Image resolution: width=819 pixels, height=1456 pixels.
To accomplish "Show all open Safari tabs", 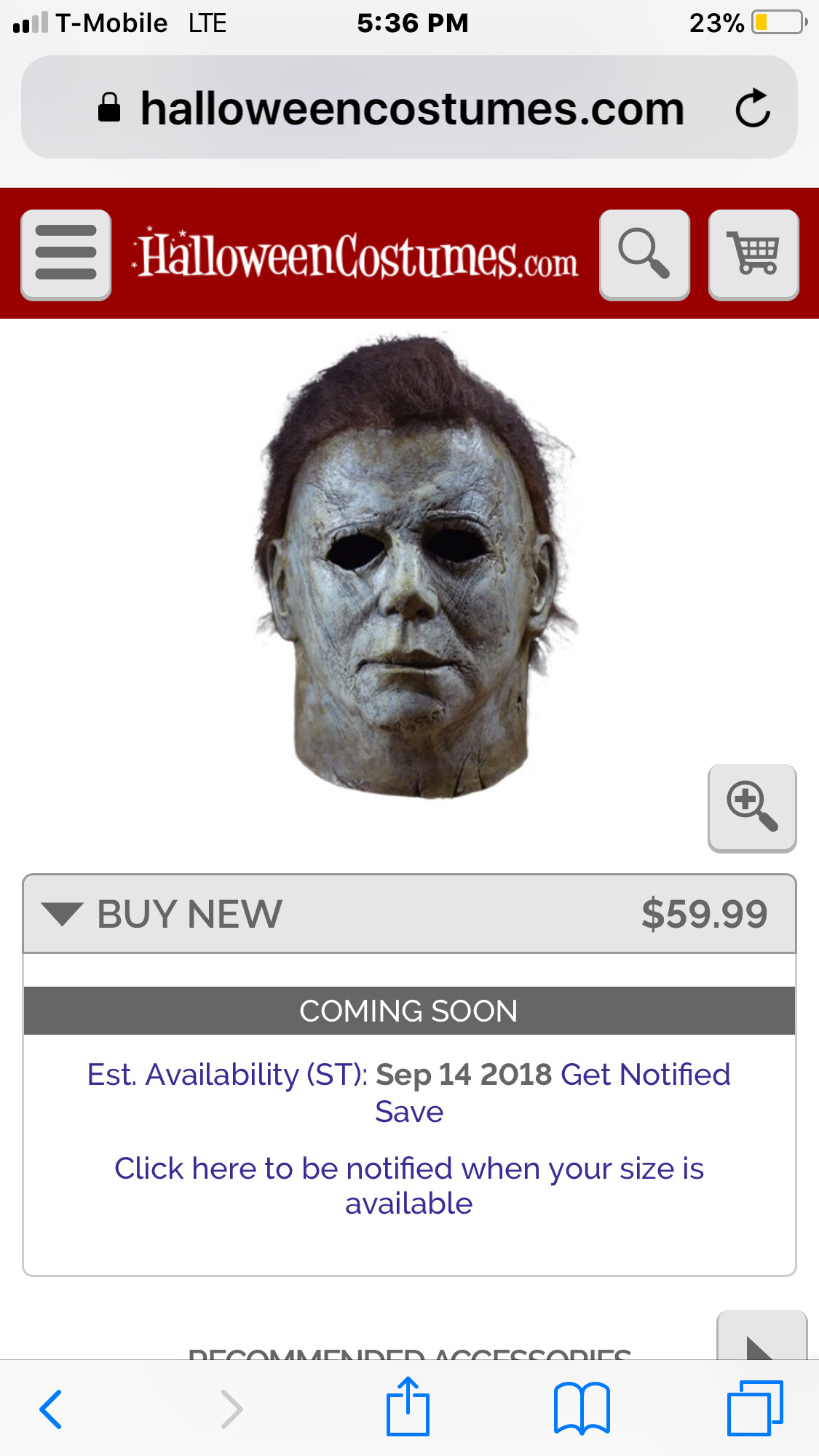I will [x=755, y=1408].
